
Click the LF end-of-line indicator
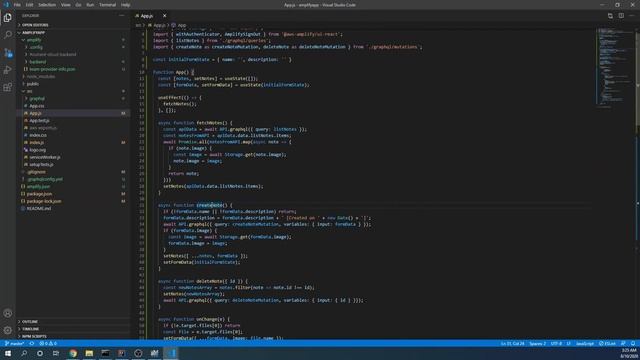[x=569, y=344]
